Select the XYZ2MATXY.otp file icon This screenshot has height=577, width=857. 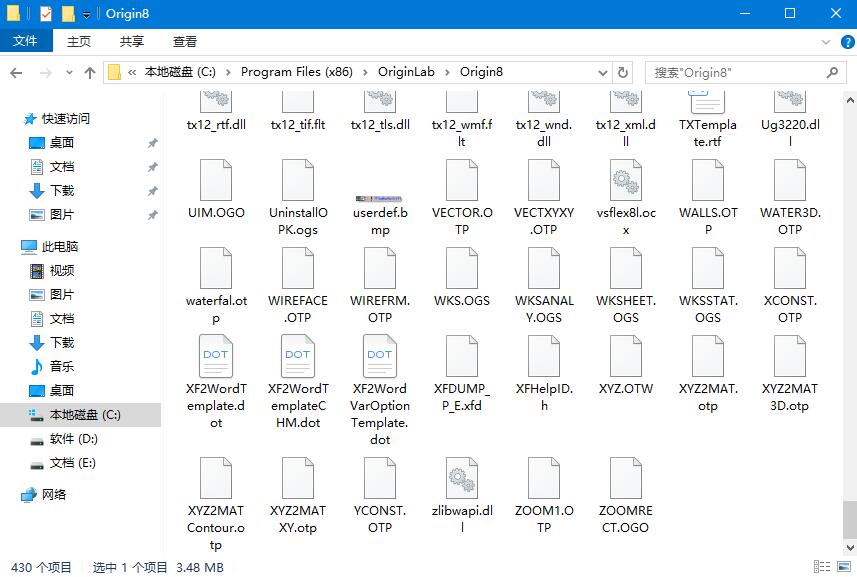pos(298,478)
